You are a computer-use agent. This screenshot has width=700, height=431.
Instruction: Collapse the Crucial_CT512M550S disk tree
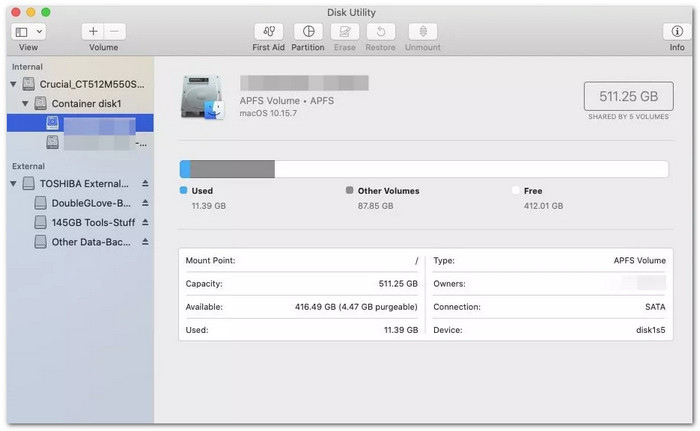point(13,84)
